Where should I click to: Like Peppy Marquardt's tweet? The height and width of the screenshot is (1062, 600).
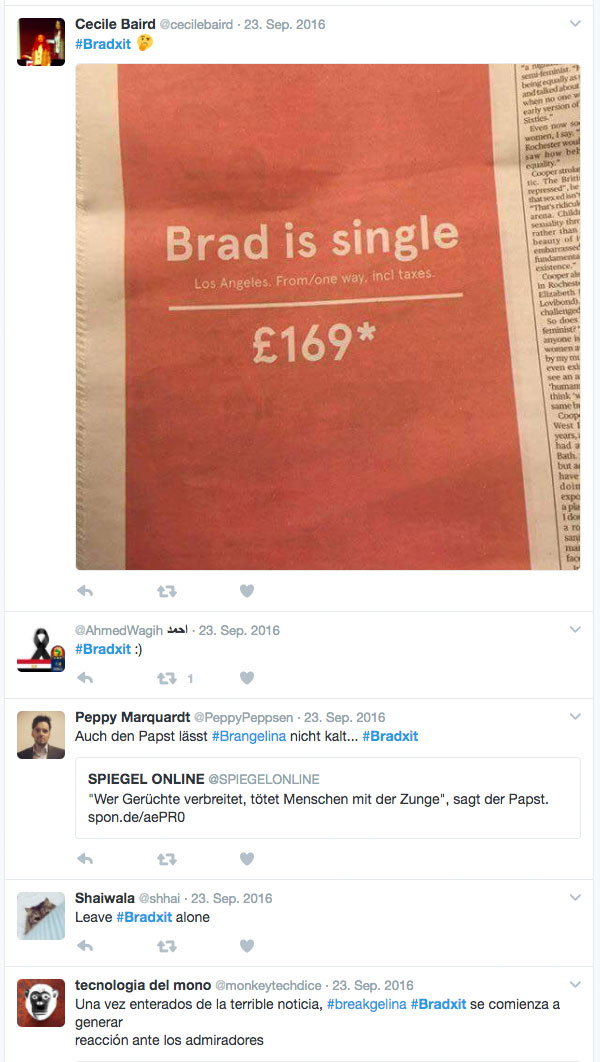click(247, 859)
